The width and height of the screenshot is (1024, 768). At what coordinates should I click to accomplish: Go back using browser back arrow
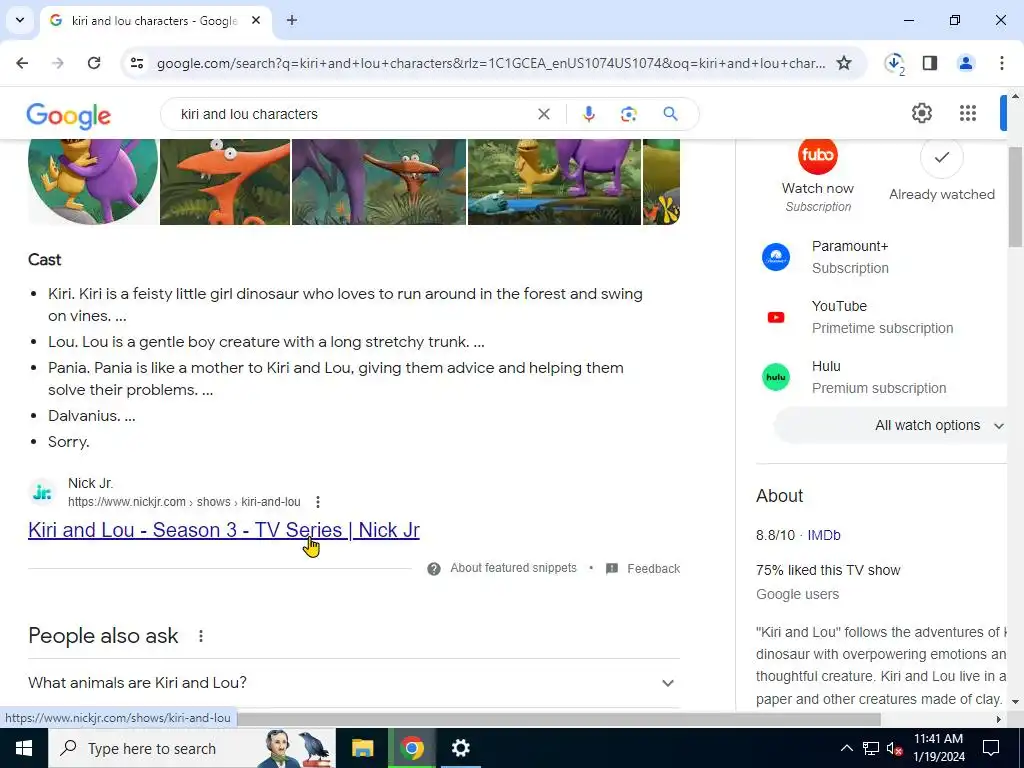(22, 63)
